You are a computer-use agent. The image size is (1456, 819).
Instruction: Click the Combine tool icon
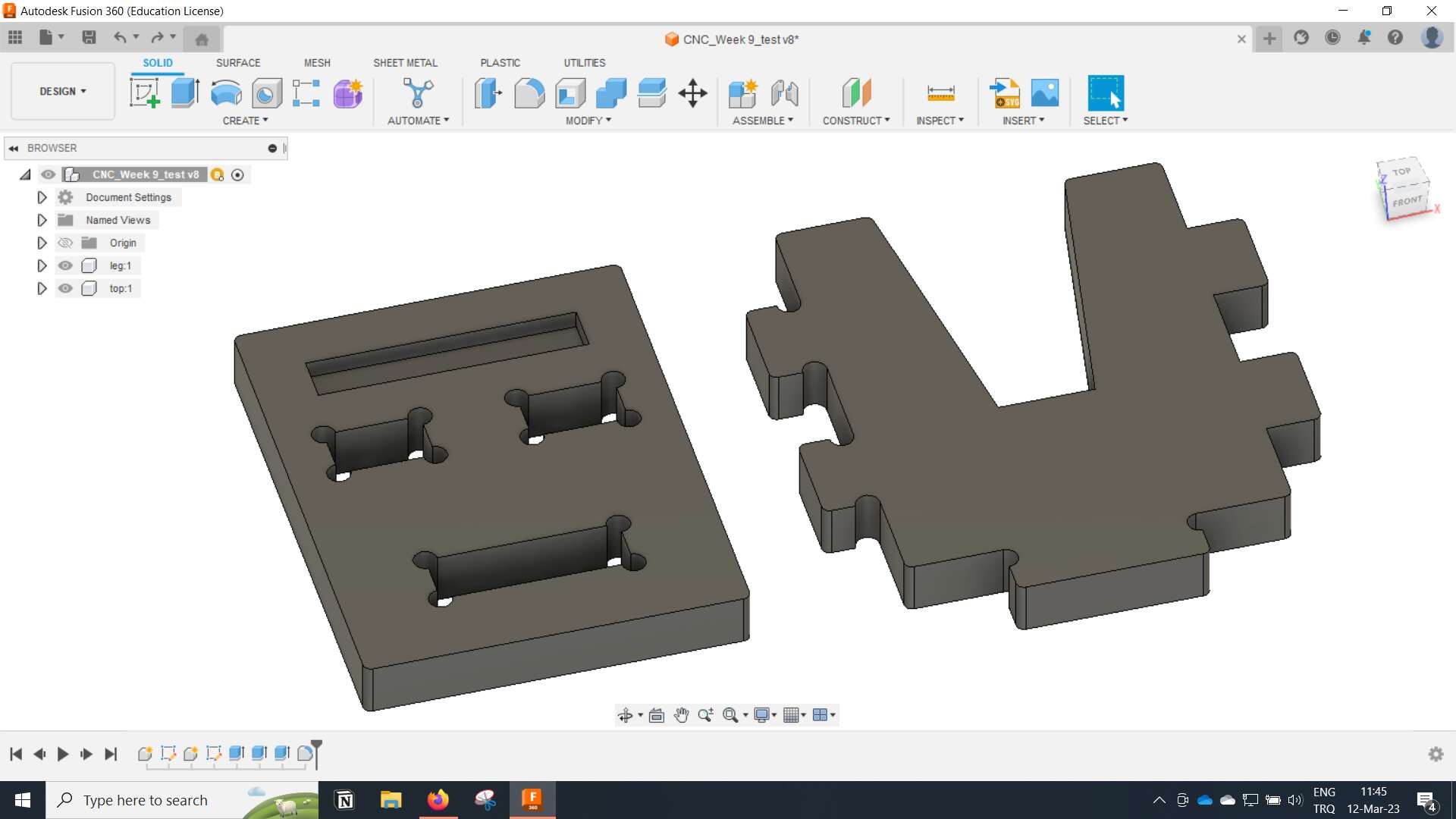click(x=611, y=93)
